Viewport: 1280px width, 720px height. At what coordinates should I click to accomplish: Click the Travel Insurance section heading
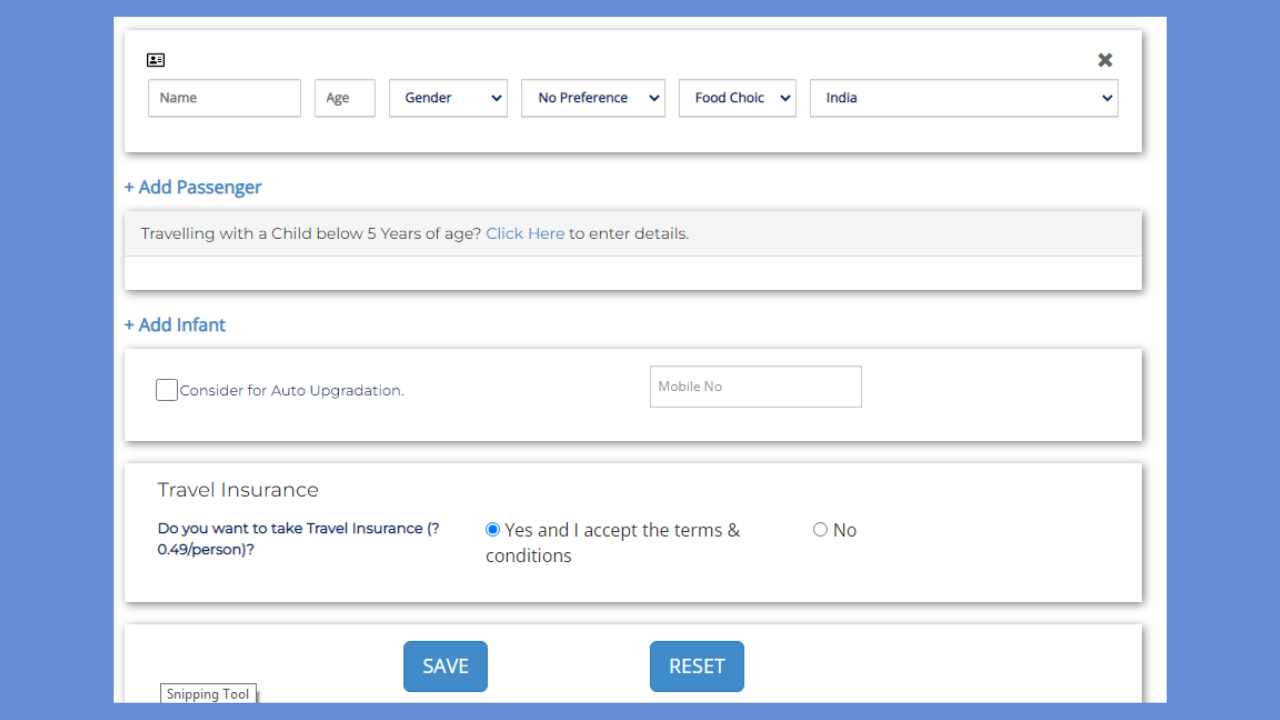point(238,490)
